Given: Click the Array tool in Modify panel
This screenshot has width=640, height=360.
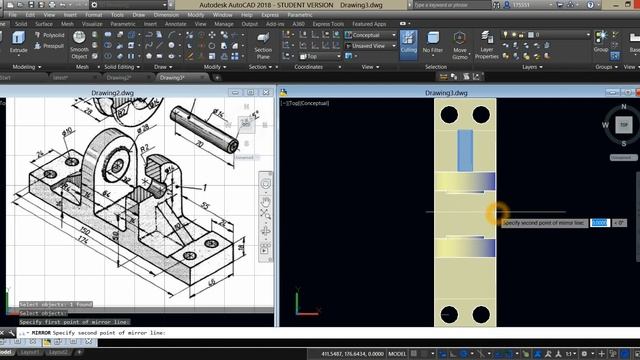Looking at the screenshot, I should (235, 56).
